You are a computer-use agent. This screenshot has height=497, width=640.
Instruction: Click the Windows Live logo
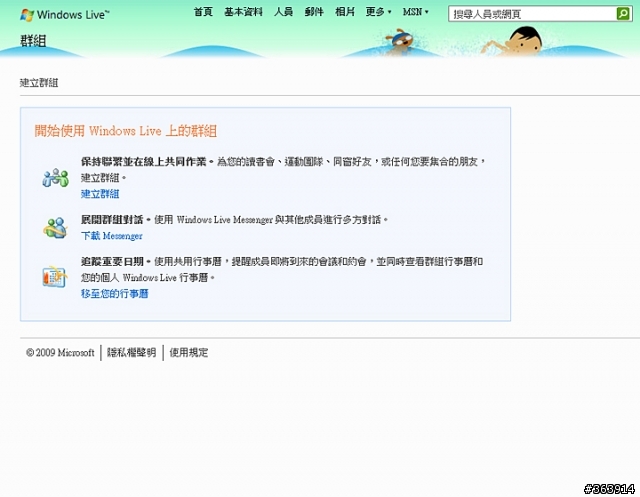coord(65,15)
